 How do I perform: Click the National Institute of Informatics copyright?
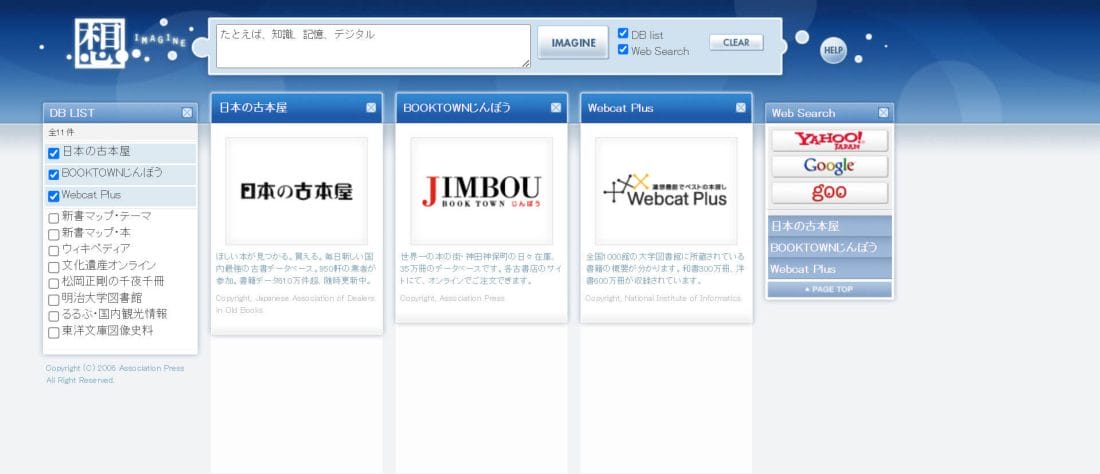click(x=663, y=298)
